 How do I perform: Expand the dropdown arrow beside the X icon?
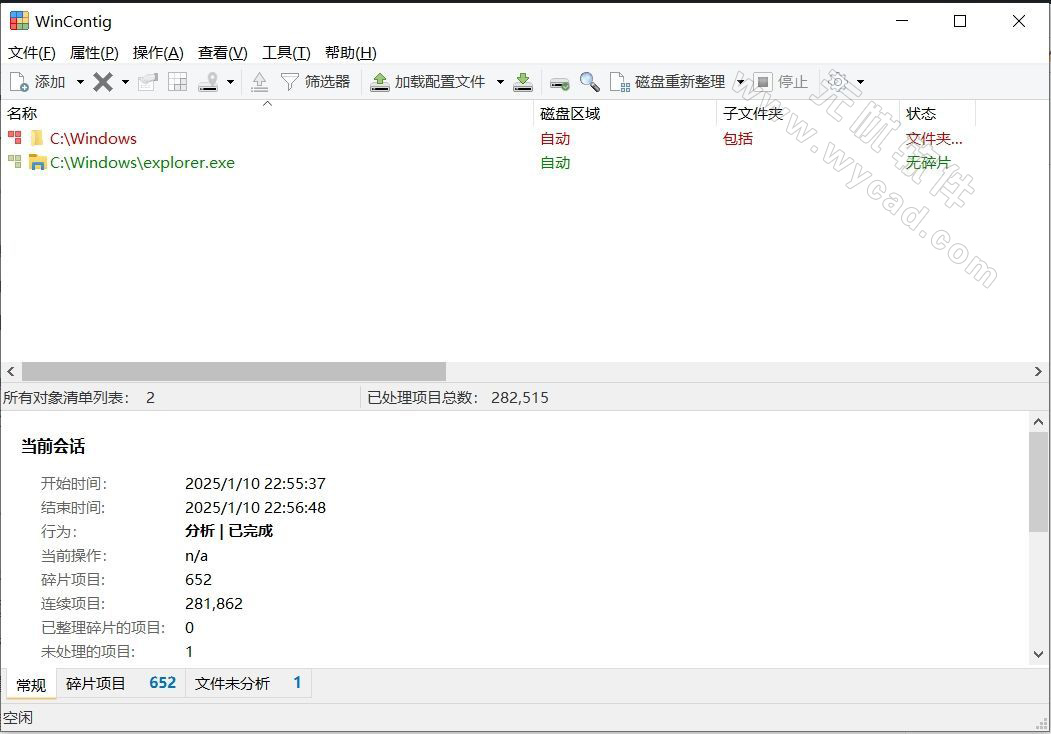[x=125, y=82]
